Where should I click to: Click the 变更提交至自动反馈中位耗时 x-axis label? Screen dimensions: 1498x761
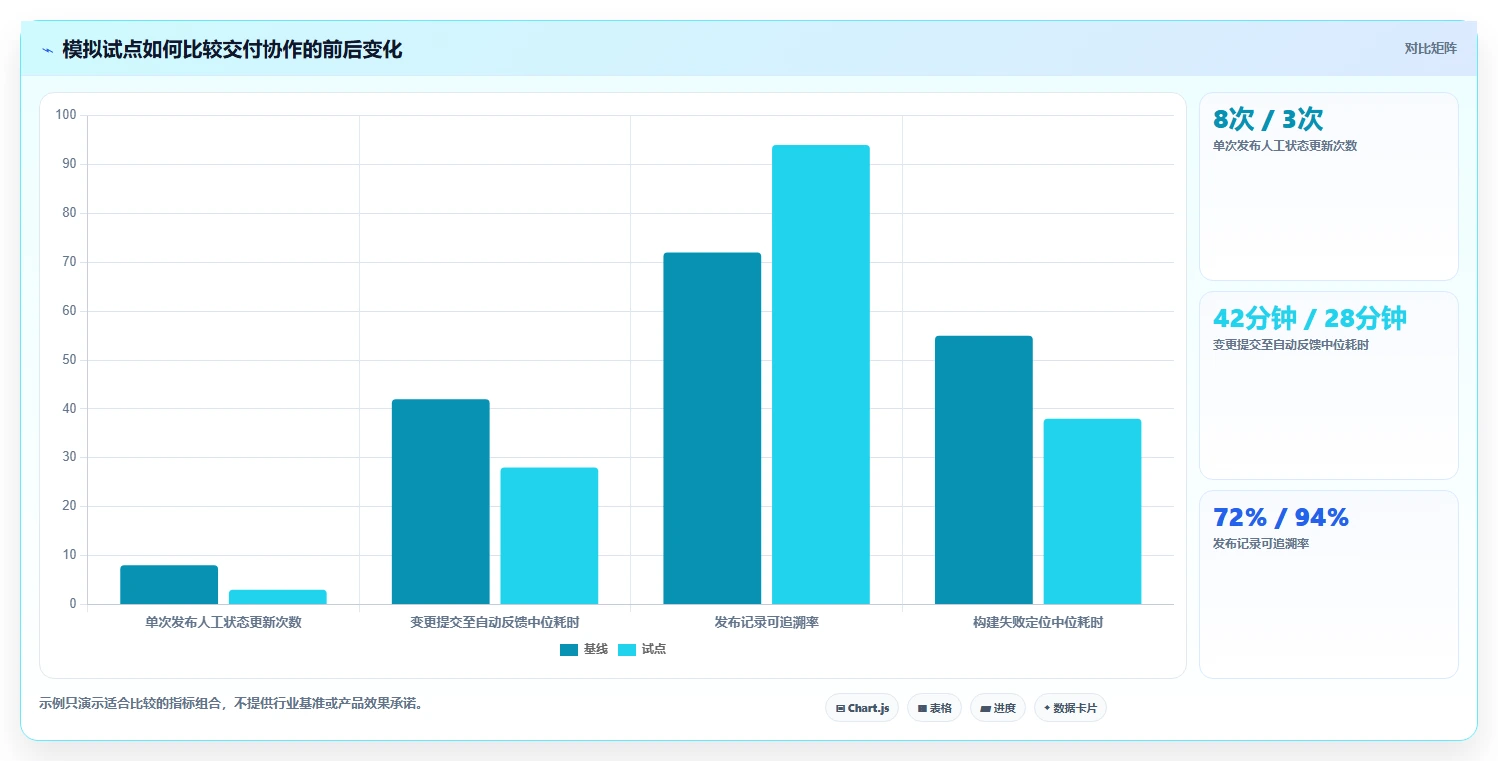(495, 622)
